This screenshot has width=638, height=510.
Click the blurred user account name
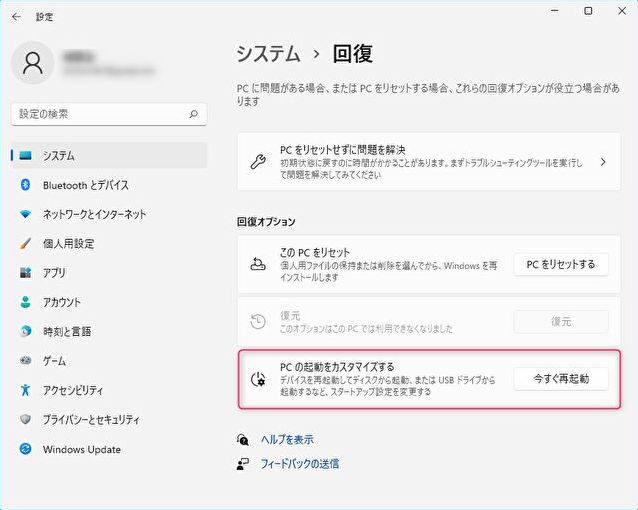tap(79, 57)
